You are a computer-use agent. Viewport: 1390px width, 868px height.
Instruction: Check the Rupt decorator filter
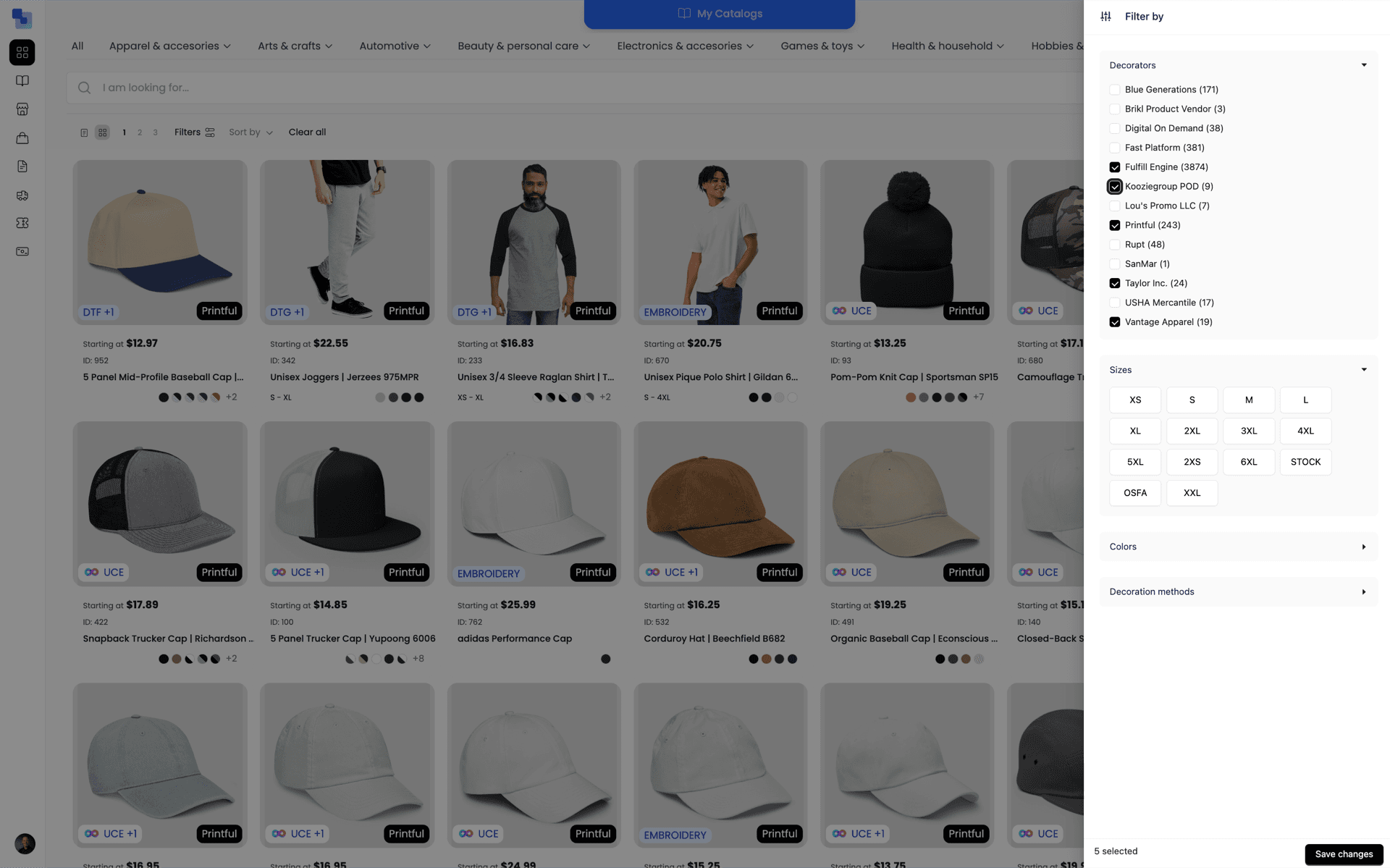pyautogui.click(x=1114, y=245)
